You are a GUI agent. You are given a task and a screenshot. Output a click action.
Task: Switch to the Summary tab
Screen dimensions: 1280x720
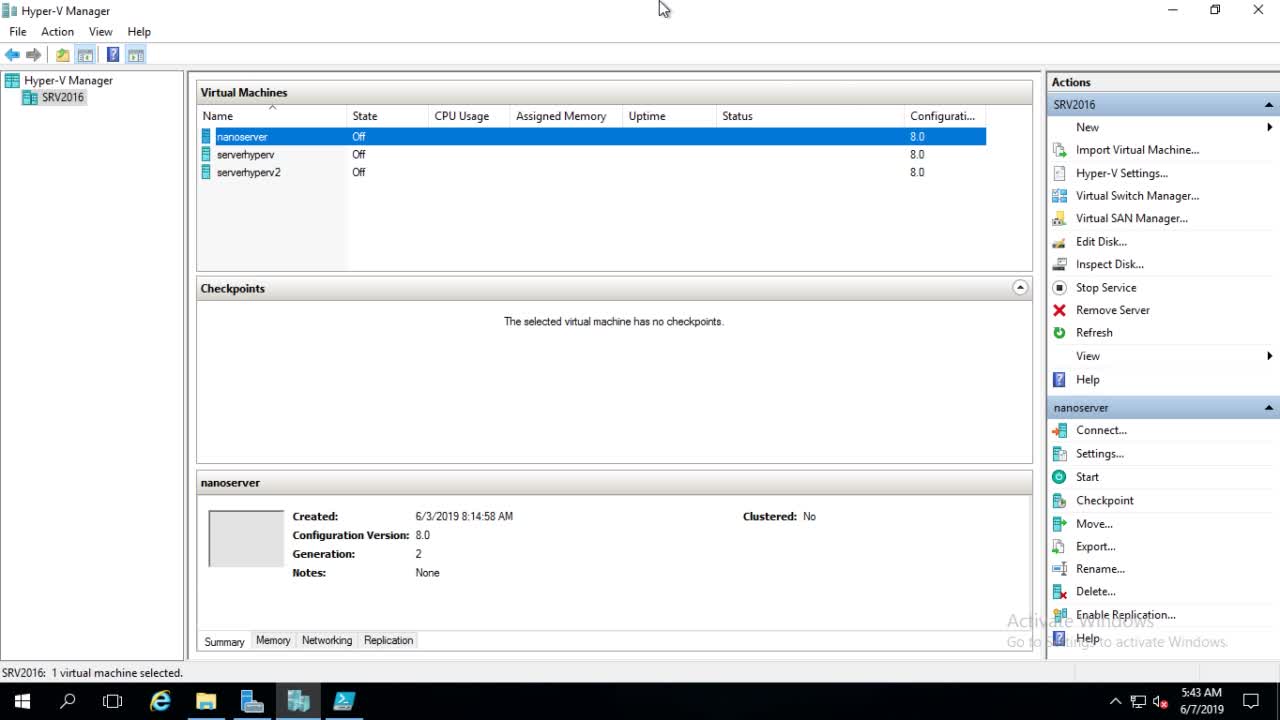224,641
